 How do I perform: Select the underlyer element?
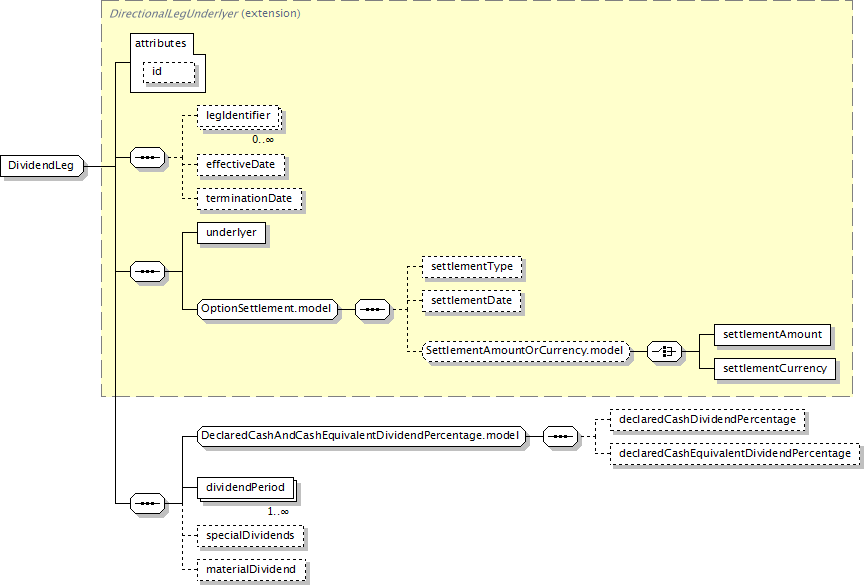[x=231, y=232]
